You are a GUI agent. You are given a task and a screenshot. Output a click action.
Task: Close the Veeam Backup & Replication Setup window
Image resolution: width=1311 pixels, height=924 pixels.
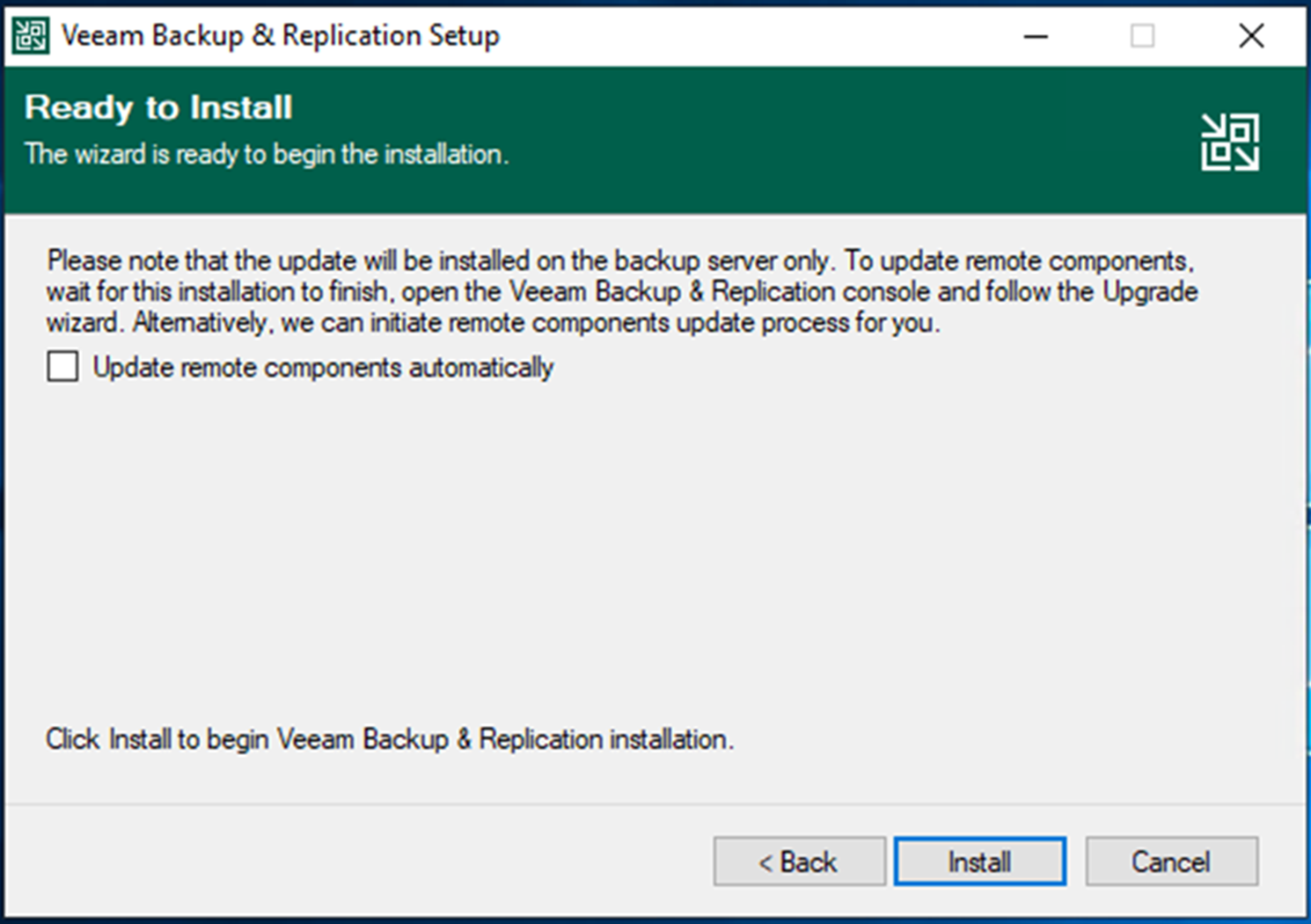click(1251, 36)
